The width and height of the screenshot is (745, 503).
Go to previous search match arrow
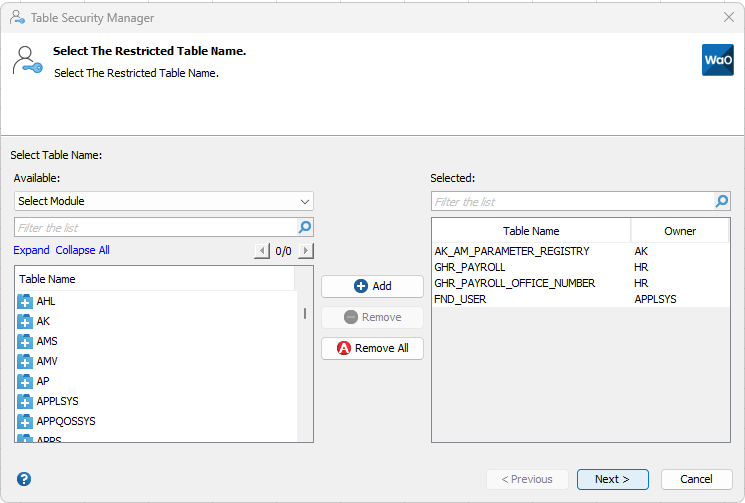[263, 251]
